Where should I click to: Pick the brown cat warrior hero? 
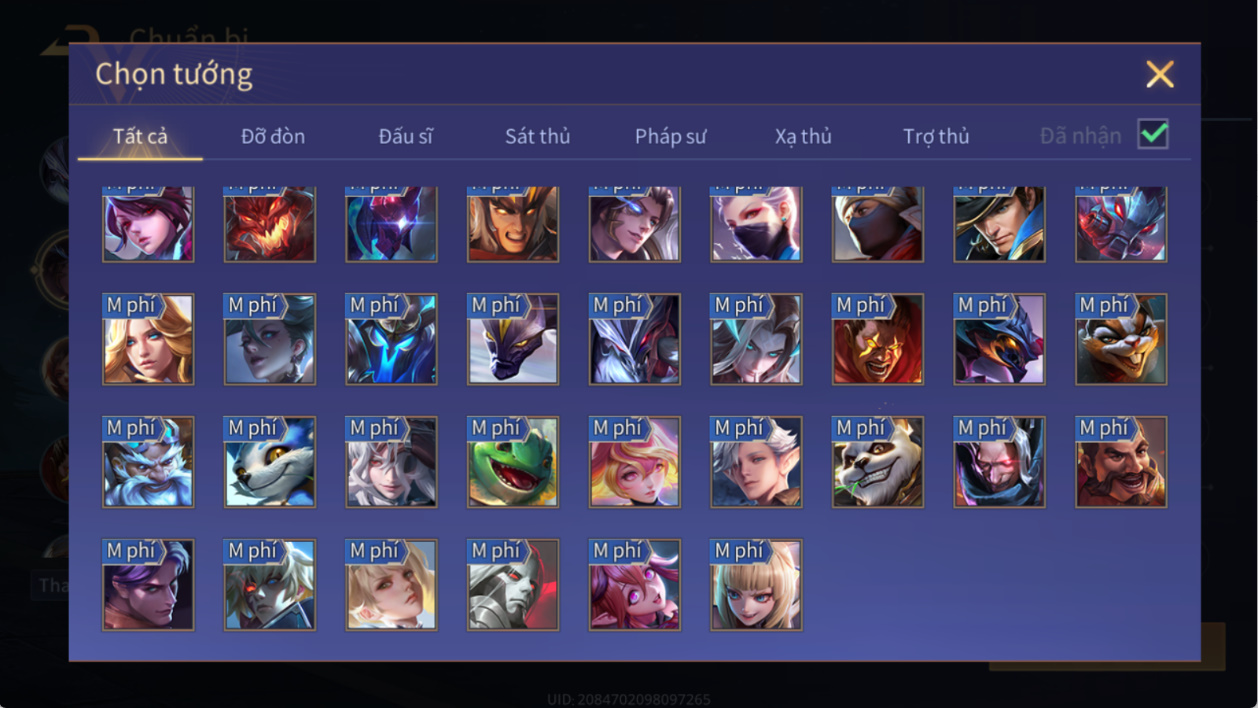(x=1121, y=339)
